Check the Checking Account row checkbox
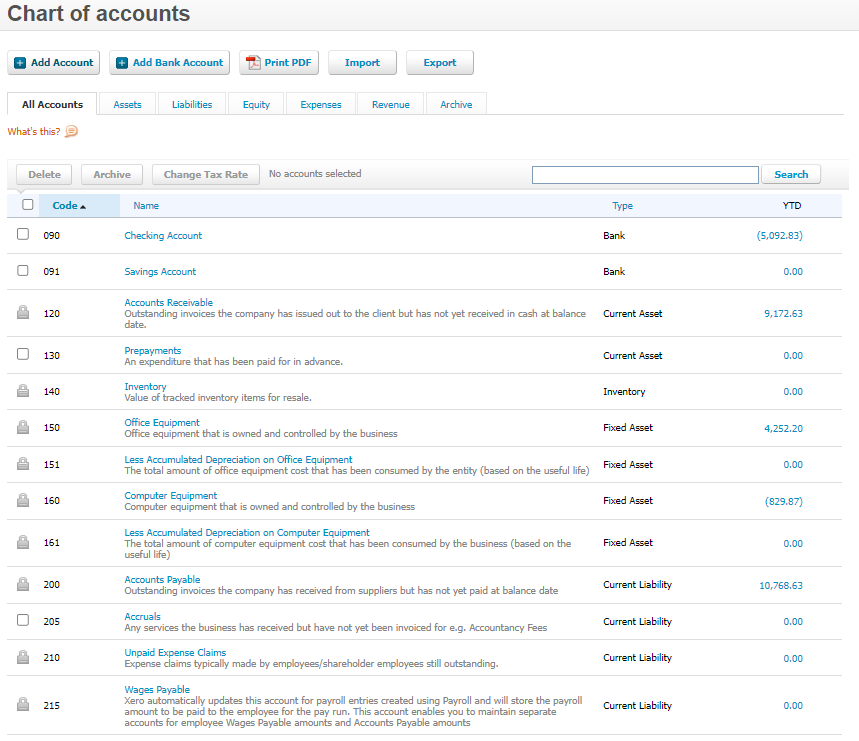 tap(23, 235)
